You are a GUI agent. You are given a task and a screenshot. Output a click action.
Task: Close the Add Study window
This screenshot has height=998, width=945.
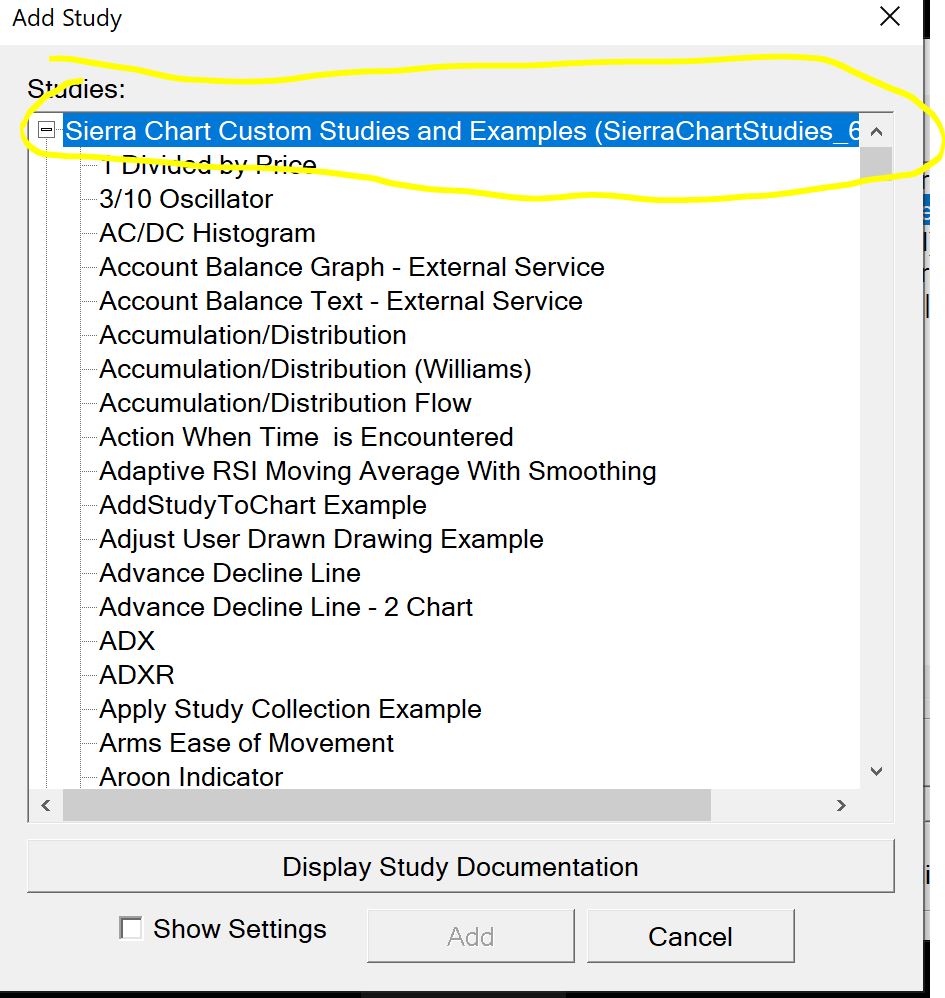point(890,16)
